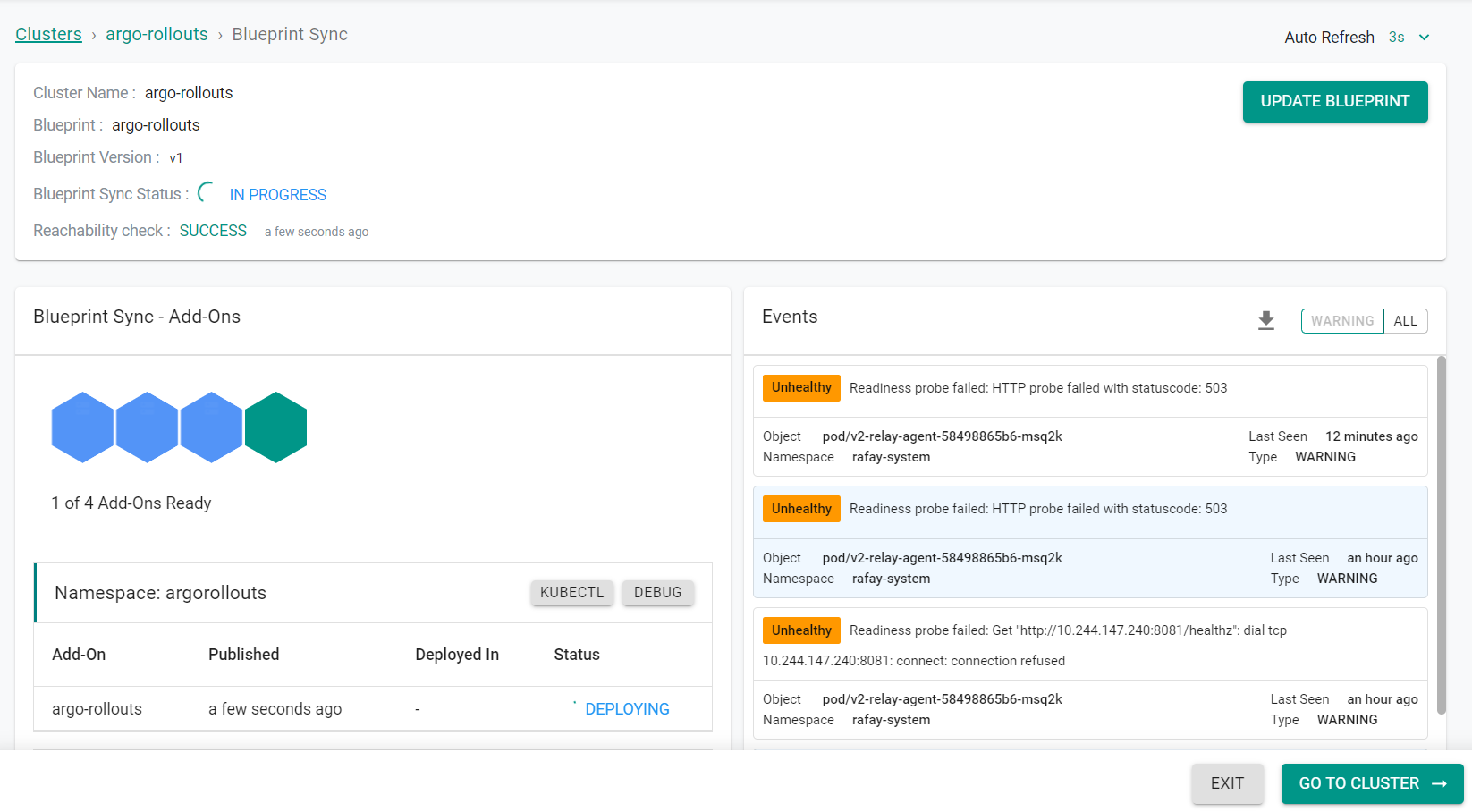Open the Auto Refresh interval dropdown arrow
The image size is (1472, 812).
pos(1425,38)
